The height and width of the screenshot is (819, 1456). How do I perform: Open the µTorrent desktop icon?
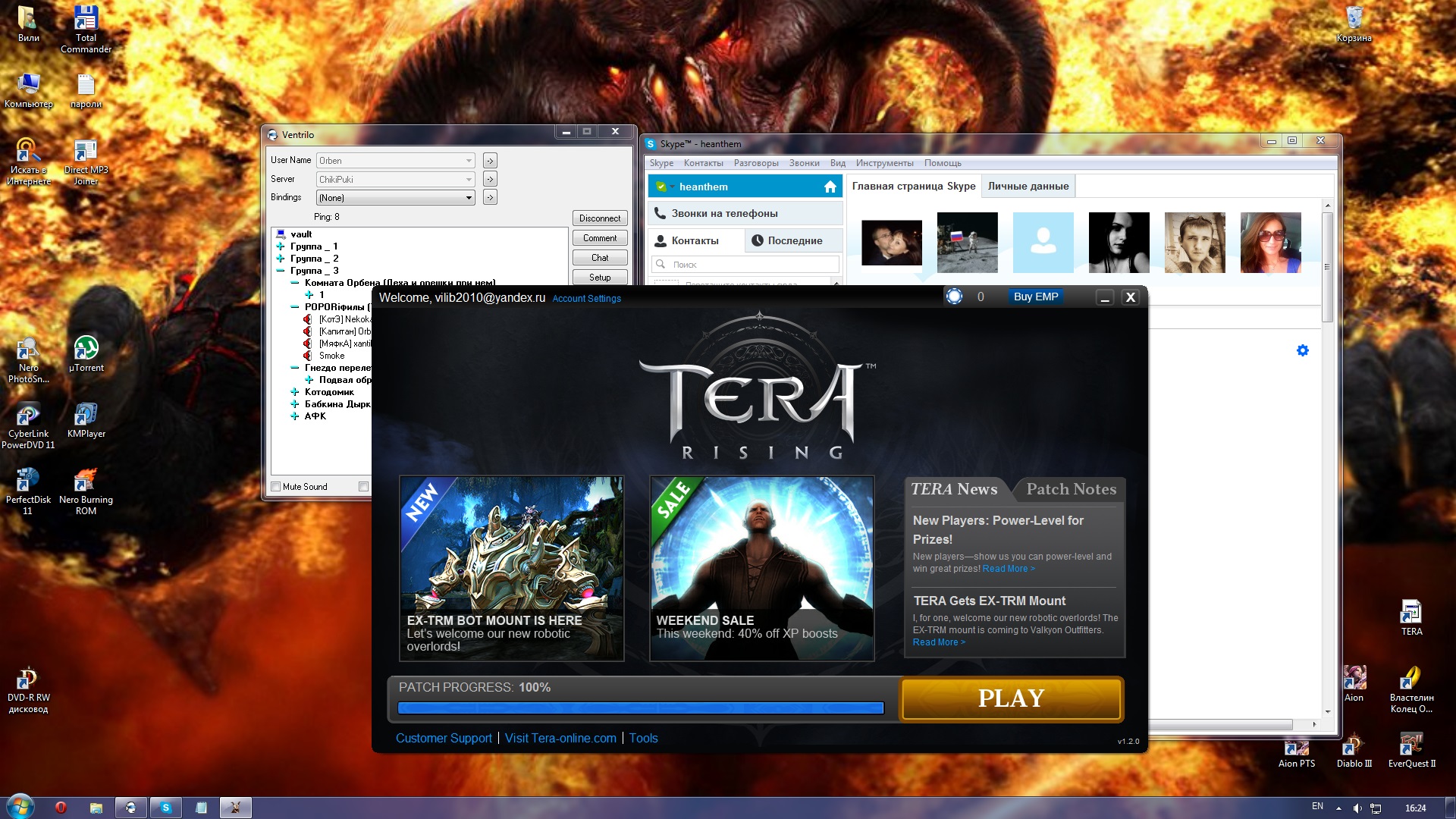coord(86,354)
